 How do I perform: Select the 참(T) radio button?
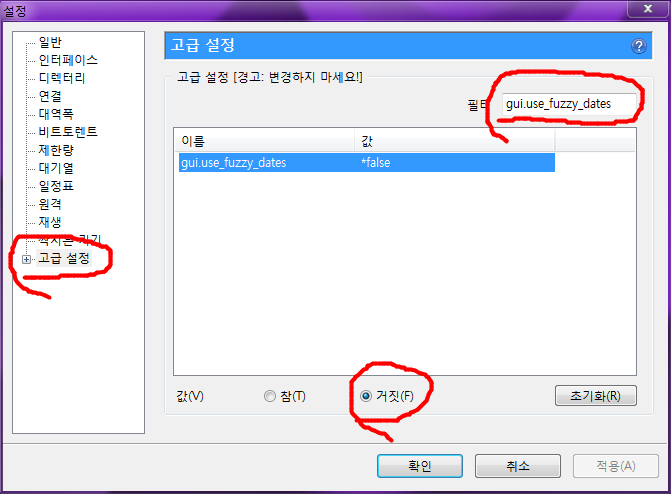coord(270,396)
